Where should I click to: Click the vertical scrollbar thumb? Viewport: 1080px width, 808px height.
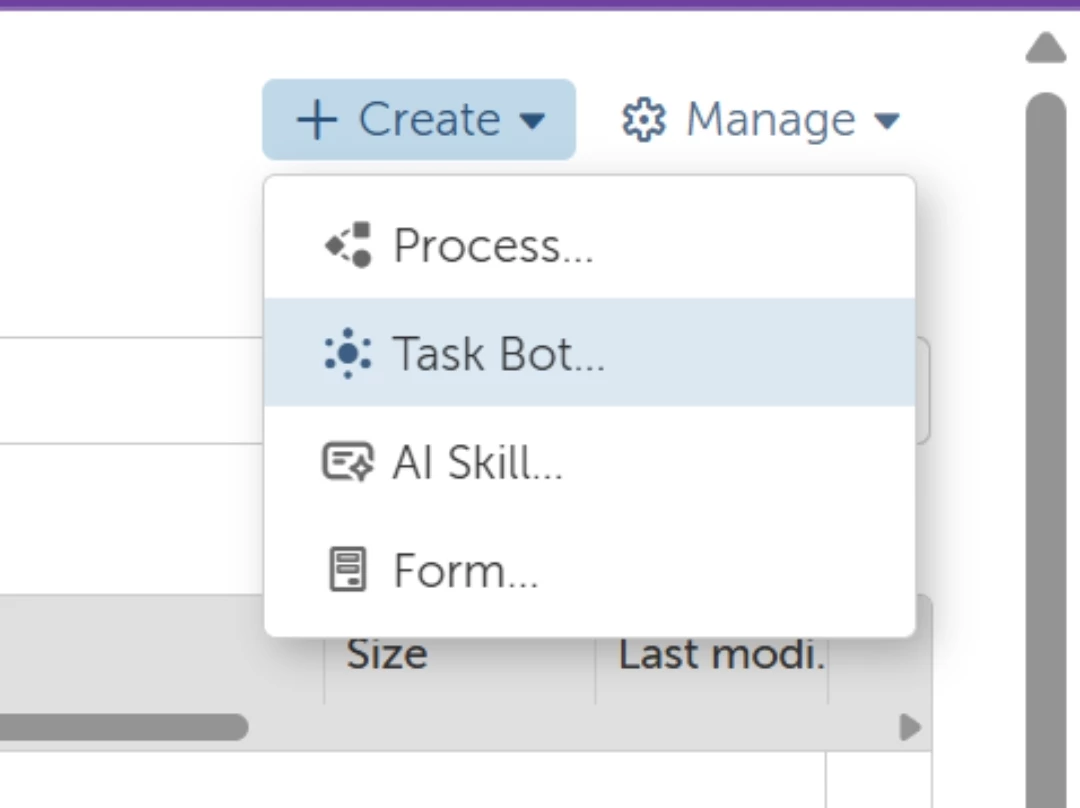click(1046, 450)
